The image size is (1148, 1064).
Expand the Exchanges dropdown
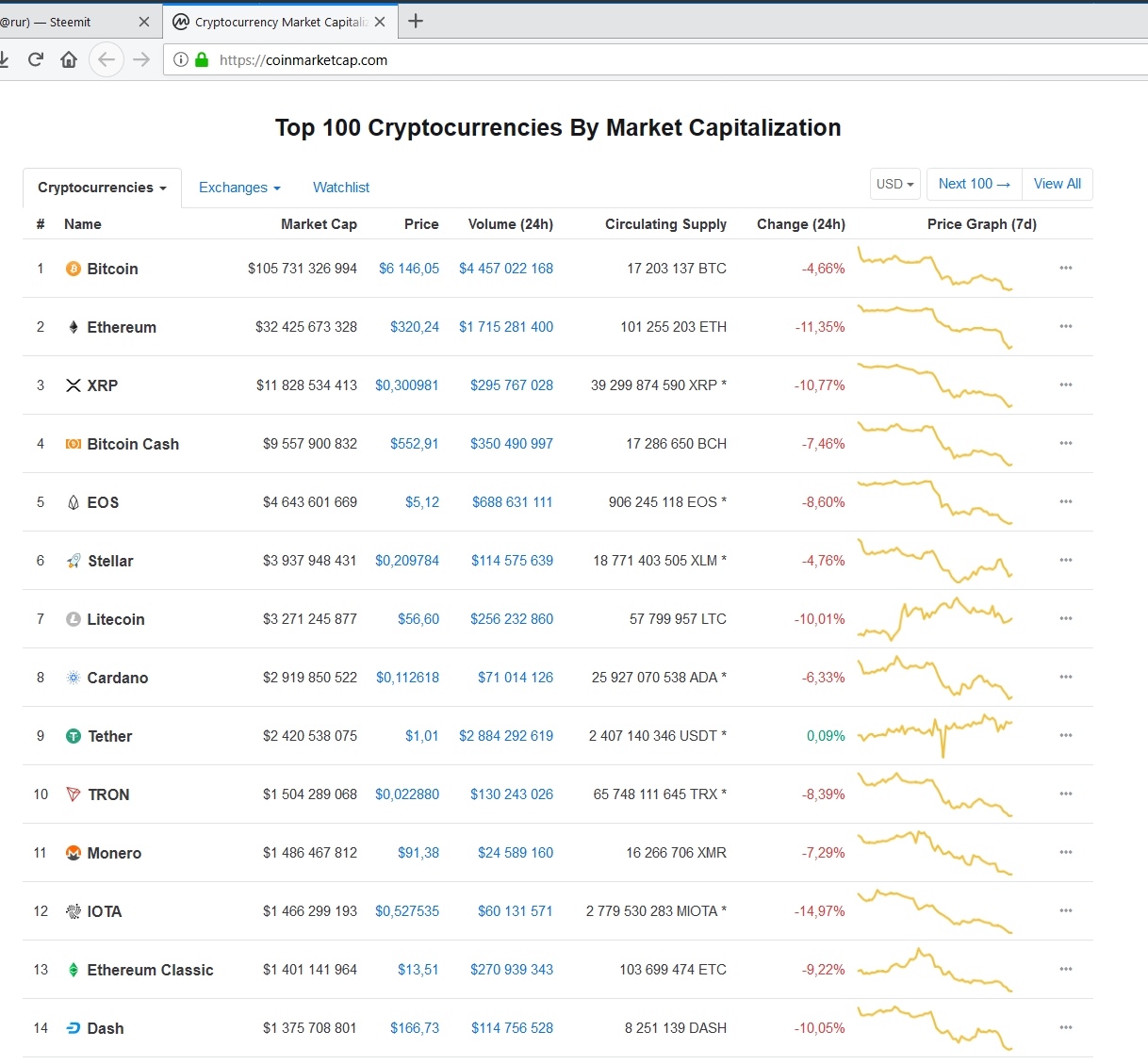(x=239, y=188)
